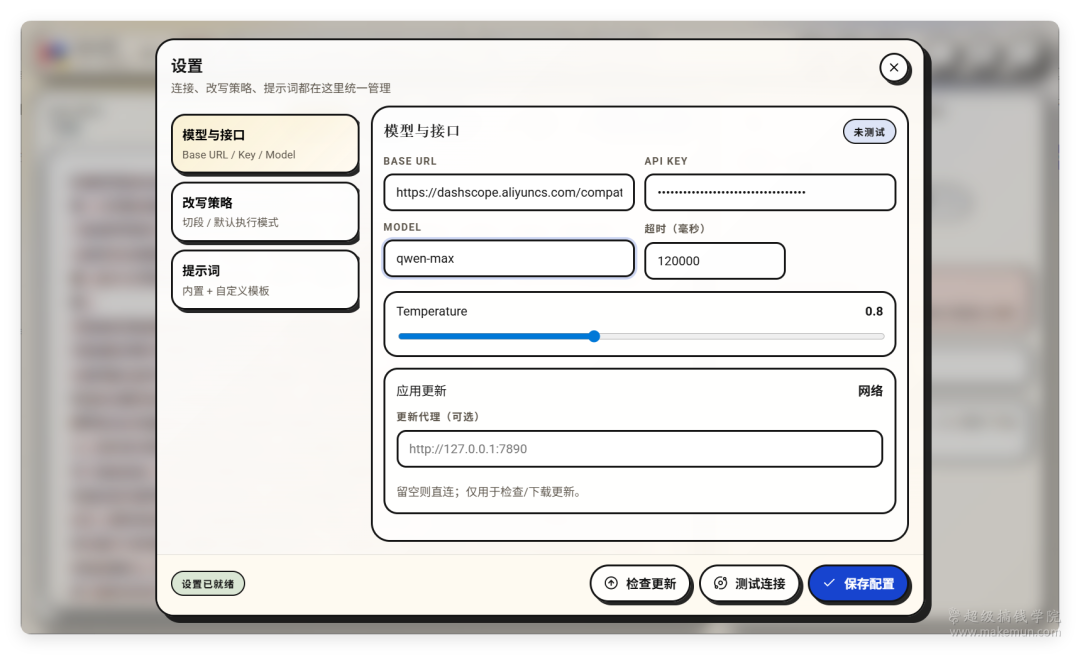
Task: Click the up-arrow icon for 检查更新
Action: 611,583
